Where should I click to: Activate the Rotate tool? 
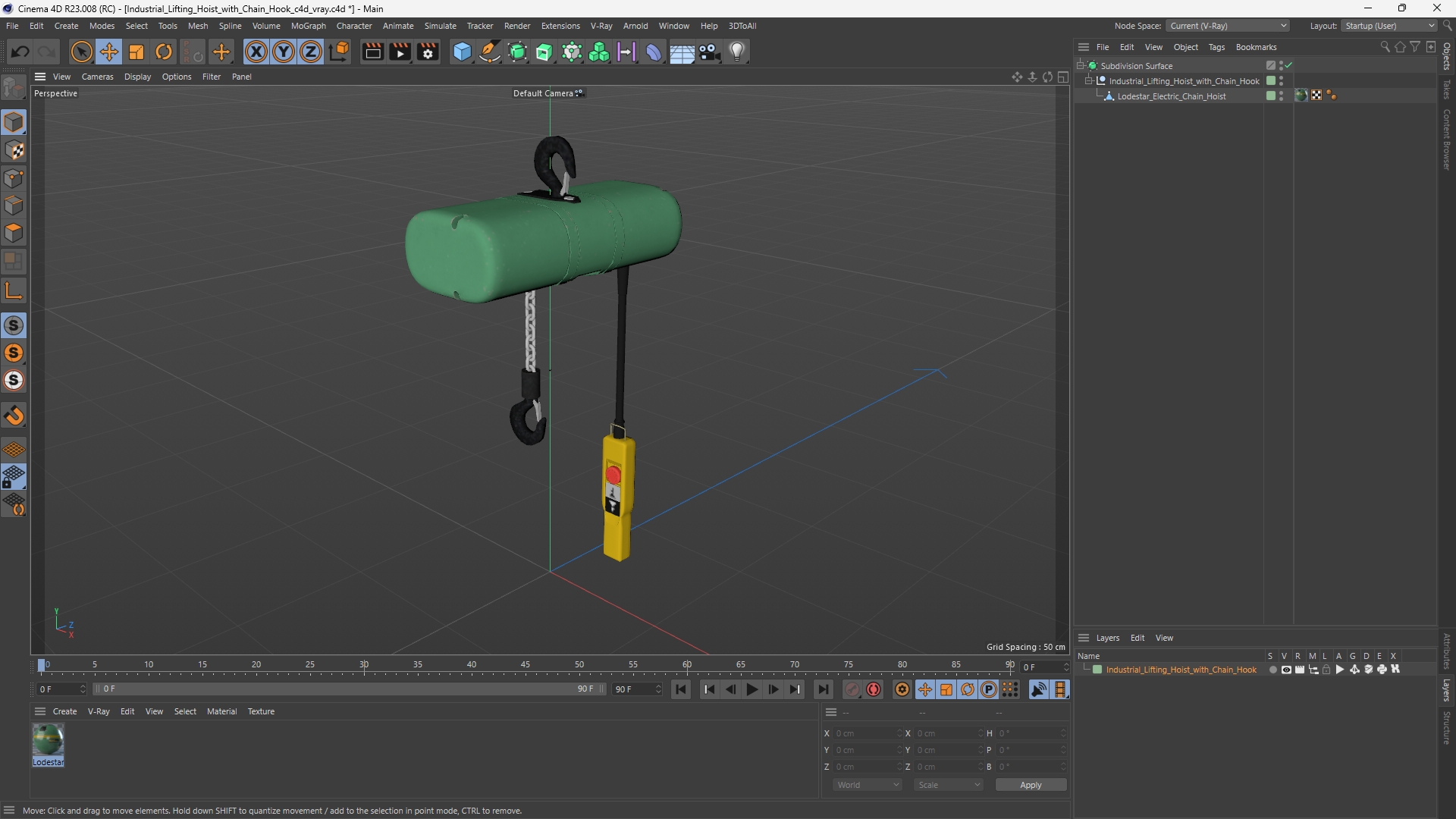[x=164, y=52]
